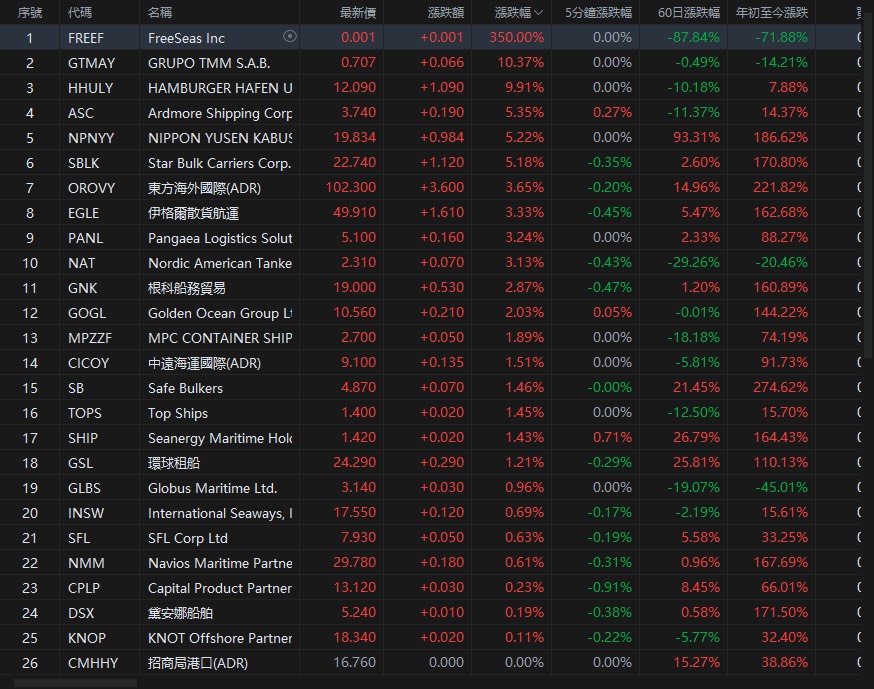Select the 186.62% year-to-date value for NPNYY
This screenshot has height=689, width=874.
780,138
